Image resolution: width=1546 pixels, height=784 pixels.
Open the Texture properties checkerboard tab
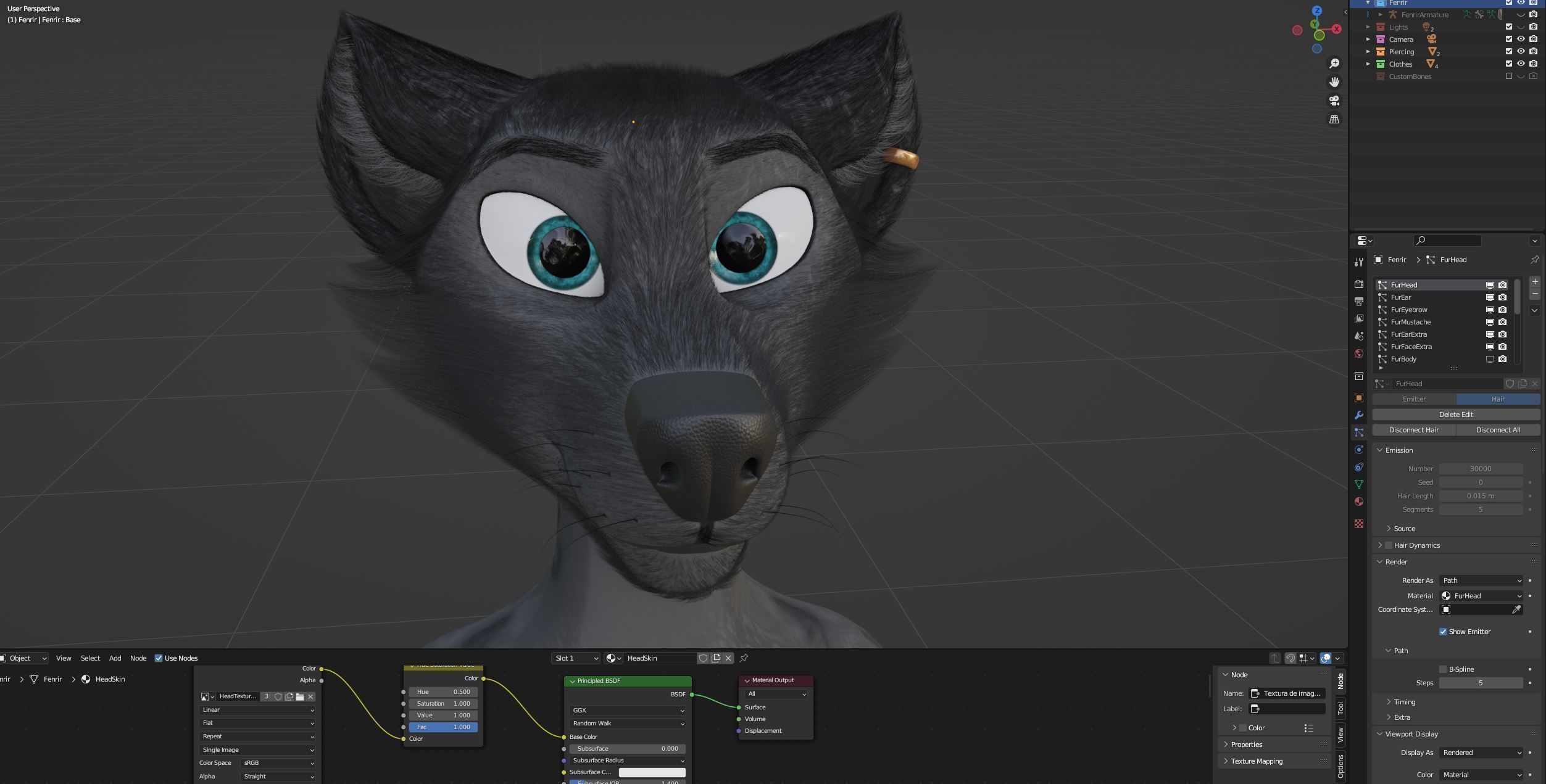(x=1358, y=524)
